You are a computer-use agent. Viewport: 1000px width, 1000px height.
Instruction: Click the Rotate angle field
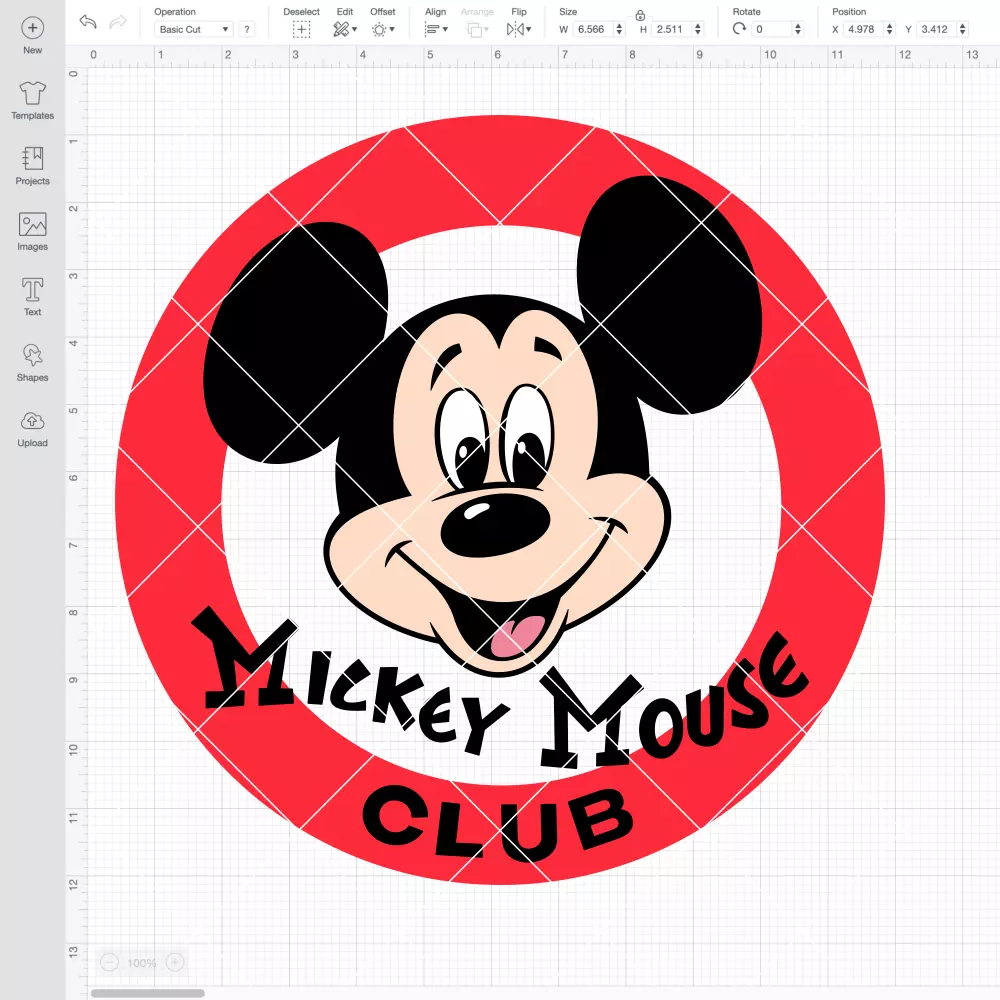(772, 29)
